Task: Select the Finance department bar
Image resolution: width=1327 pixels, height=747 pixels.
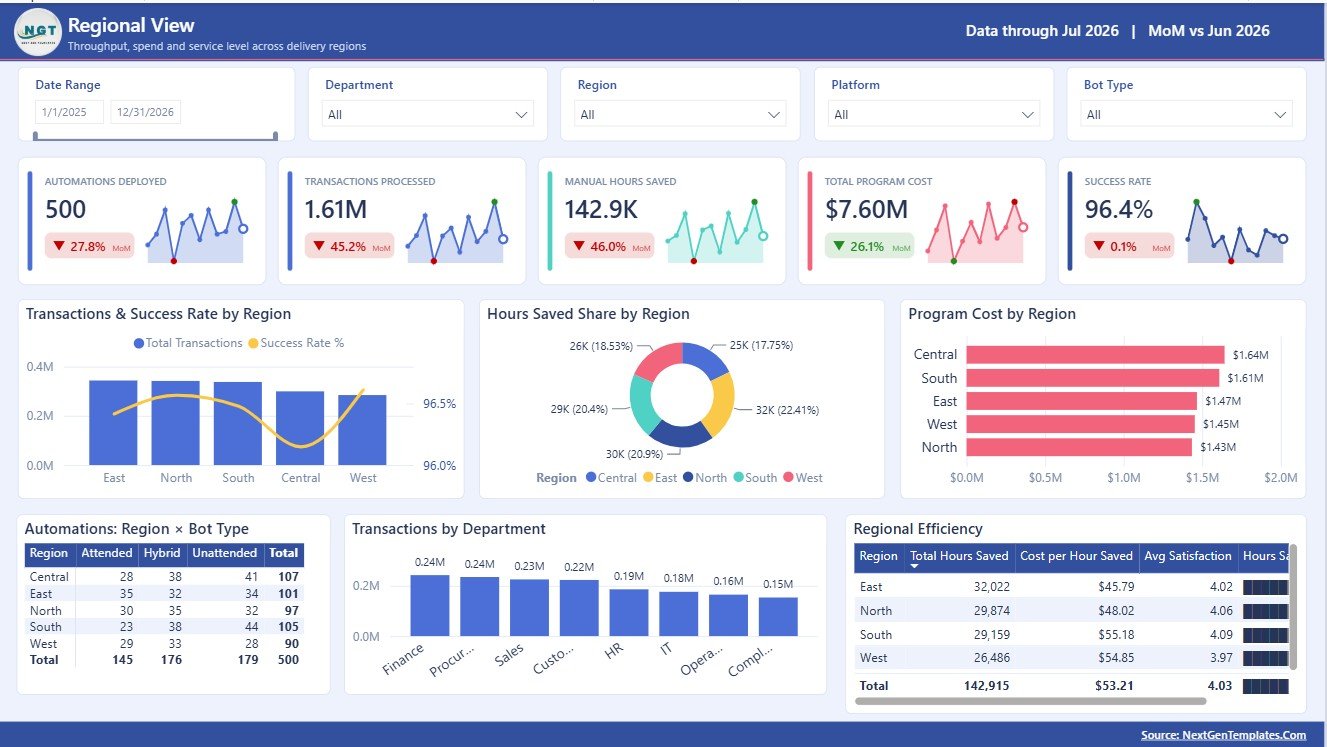Action: point(429,605)
